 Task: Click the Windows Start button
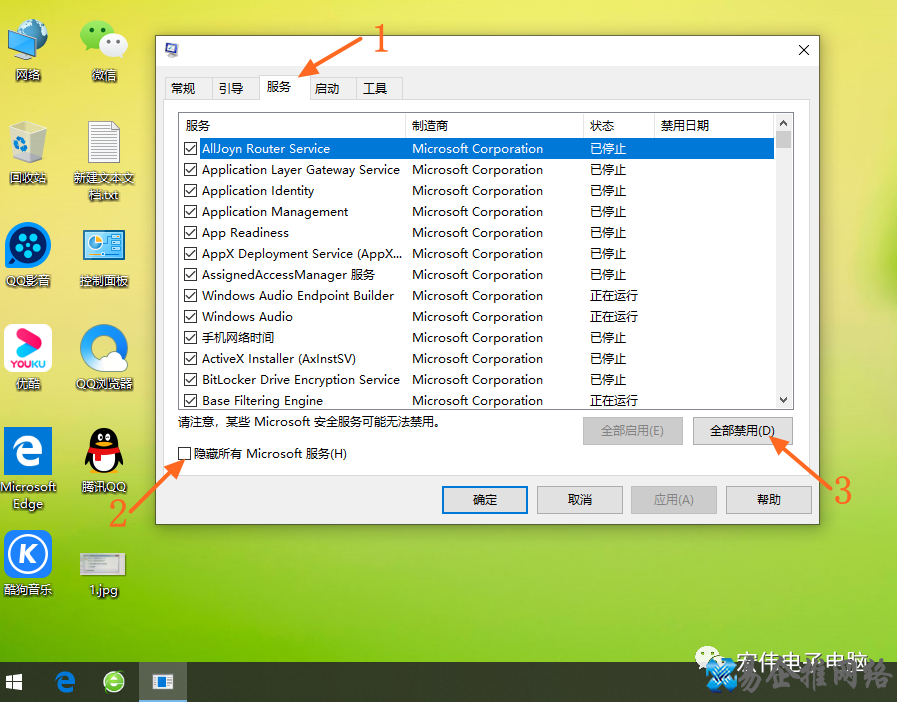(x=15, y=682)
